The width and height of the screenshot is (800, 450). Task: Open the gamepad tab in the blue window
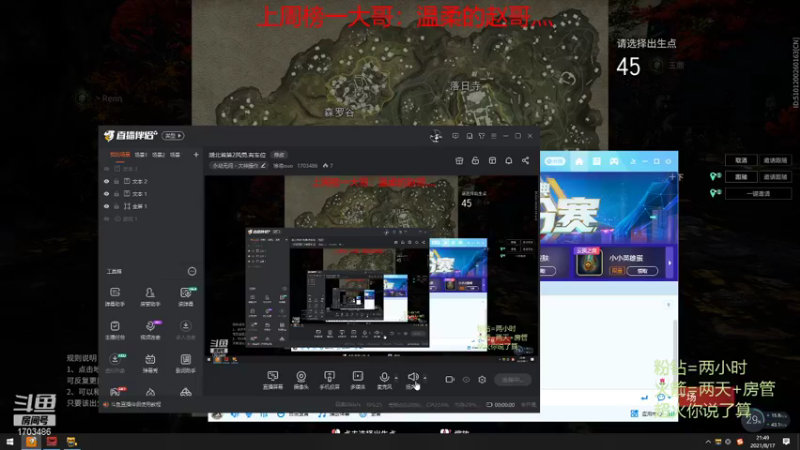coord(614,161)
